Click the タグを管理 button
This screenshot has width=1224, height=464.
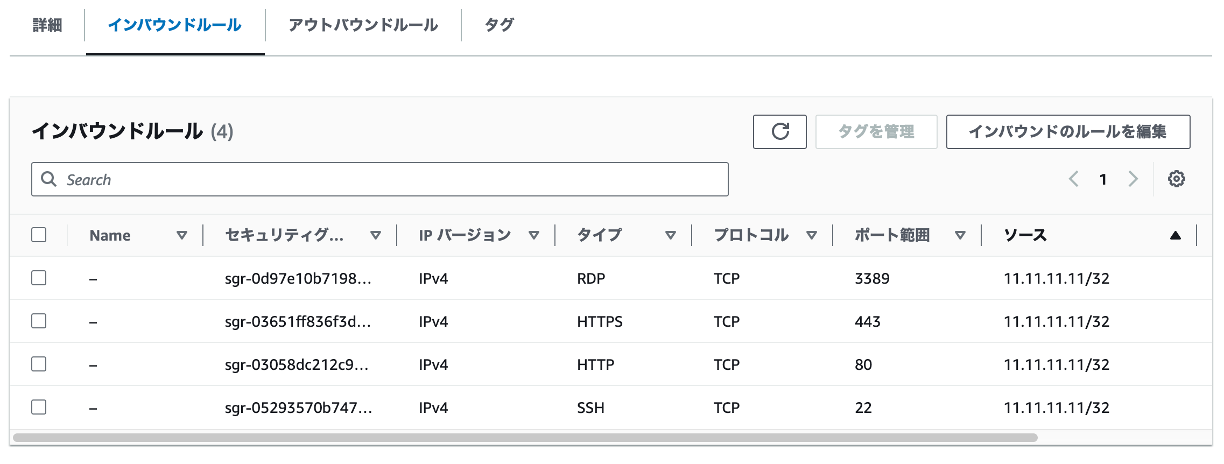pyautogui.click(x=877, y=131)
